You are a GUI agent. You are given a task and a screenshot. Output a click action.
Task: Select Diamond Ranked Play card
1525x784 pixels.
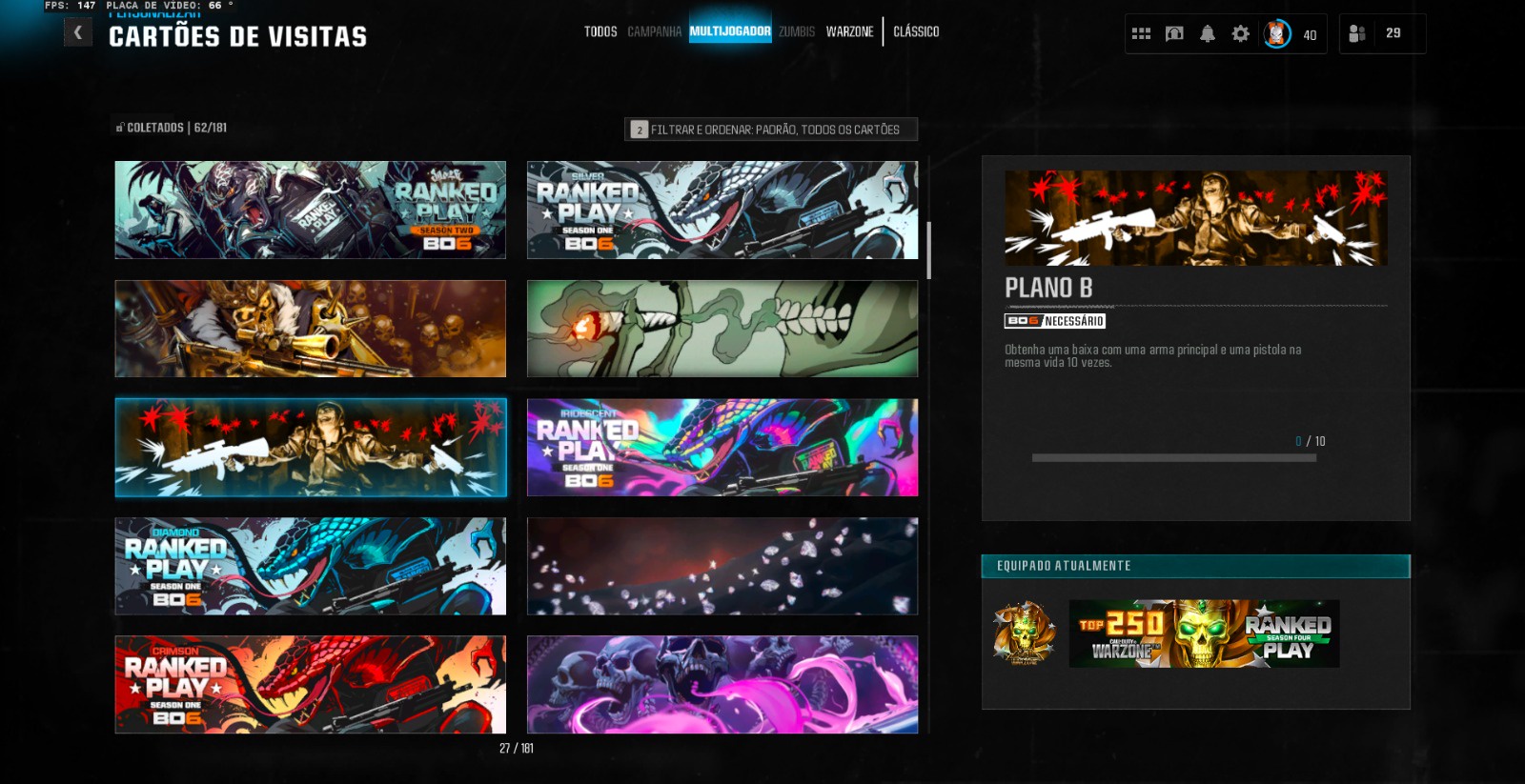pyautogui.click(x=310, y=566)
